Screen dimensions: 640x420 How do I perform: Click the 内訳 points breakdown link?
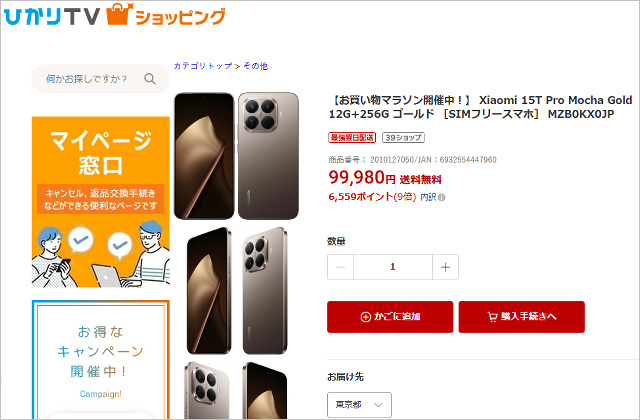428,197
